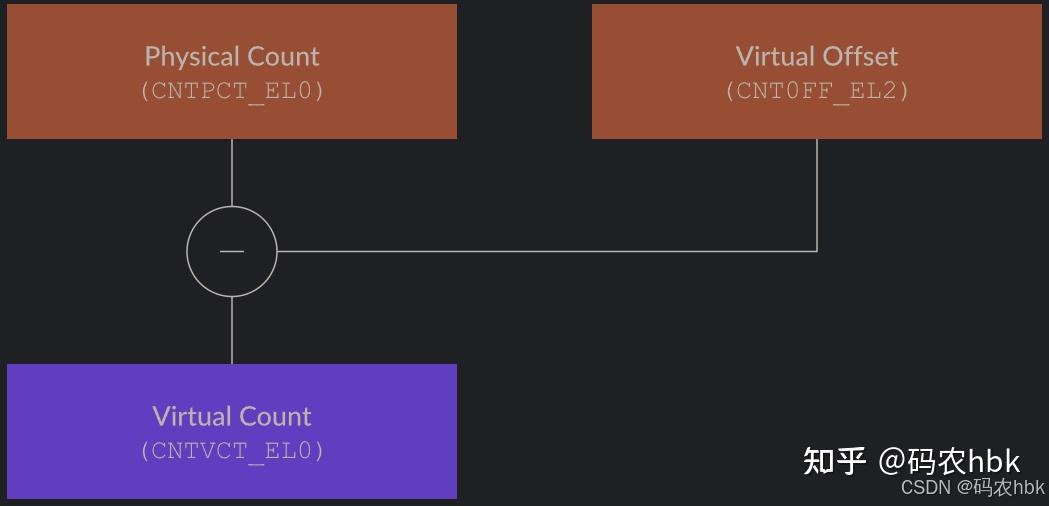
Task: Click the "Virtual Count" title text
Action: click(x=232, y=416)
